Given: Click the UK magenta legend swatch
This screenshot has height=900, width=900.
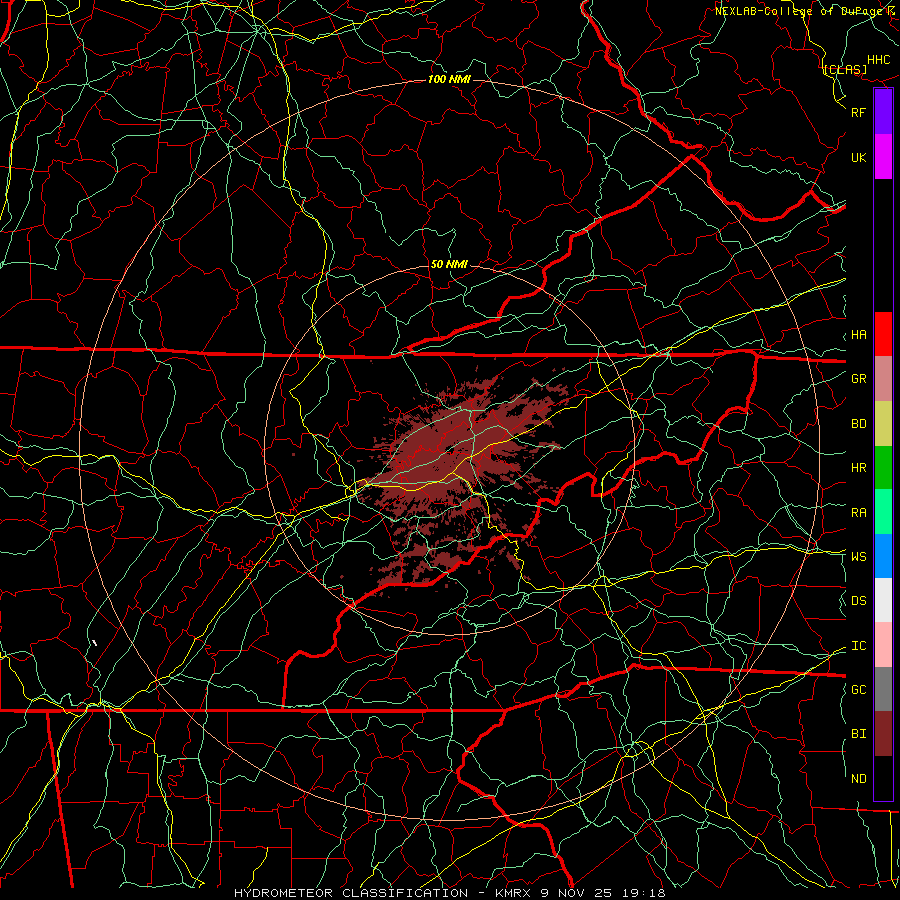Looking at the screenshot, I should 883,157.
